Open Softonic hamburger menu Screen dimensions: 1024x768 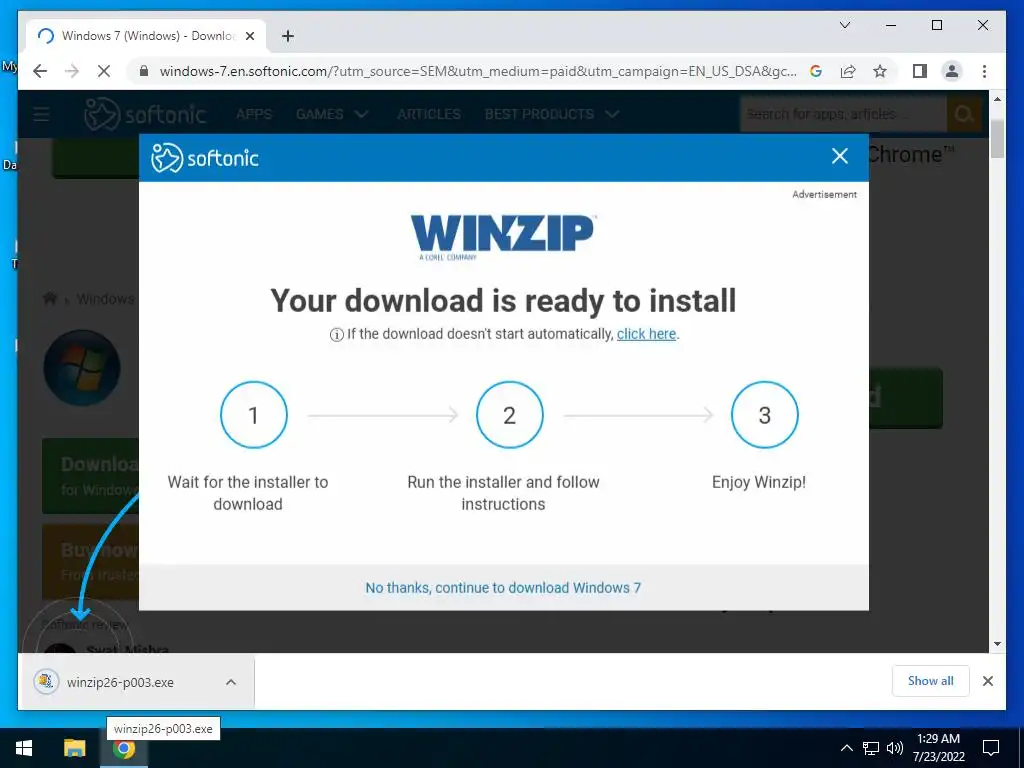point(41,114)
